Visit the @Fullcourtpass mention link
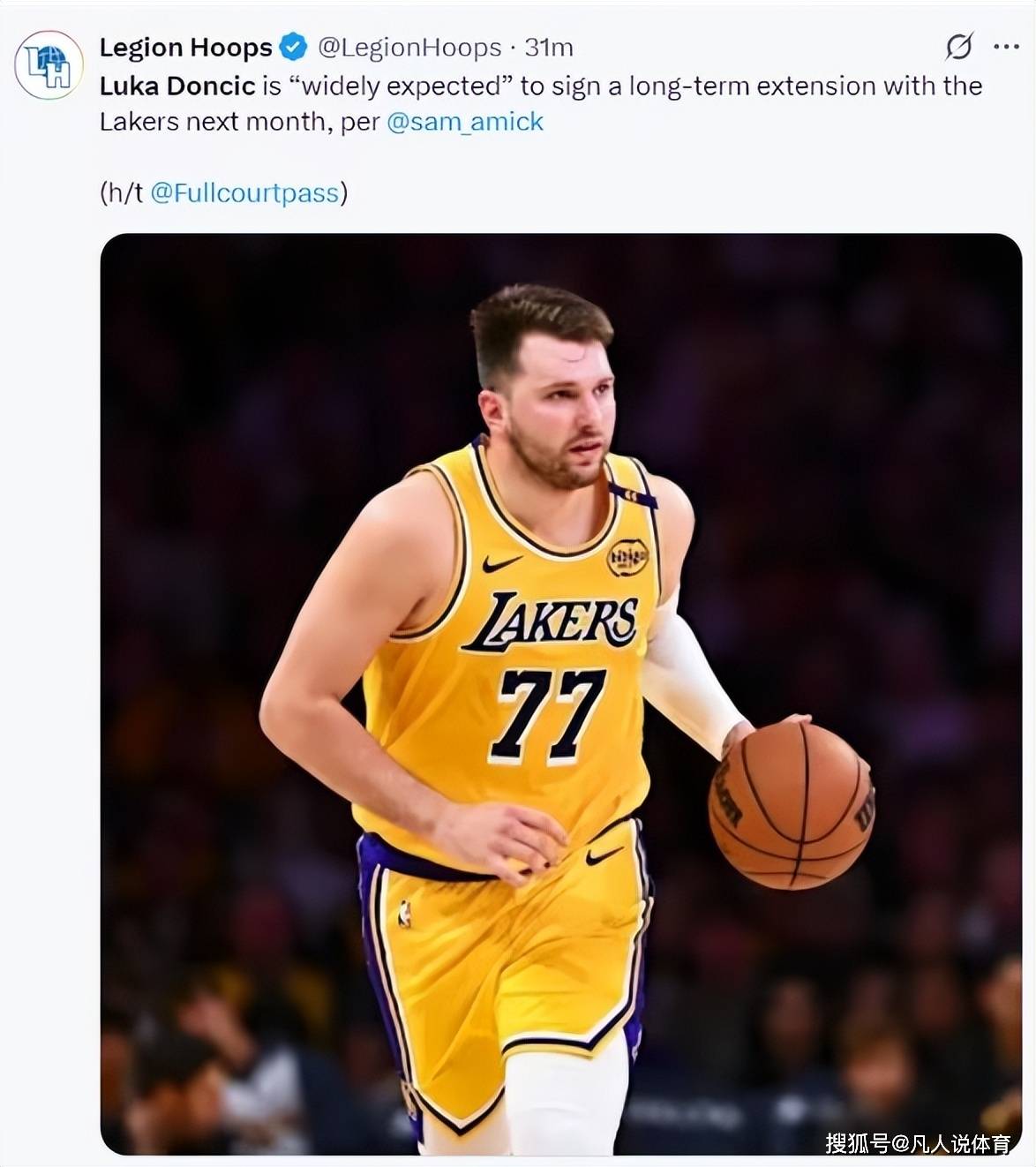This screenshot has height=1167, width=1036. click(244, 192)
